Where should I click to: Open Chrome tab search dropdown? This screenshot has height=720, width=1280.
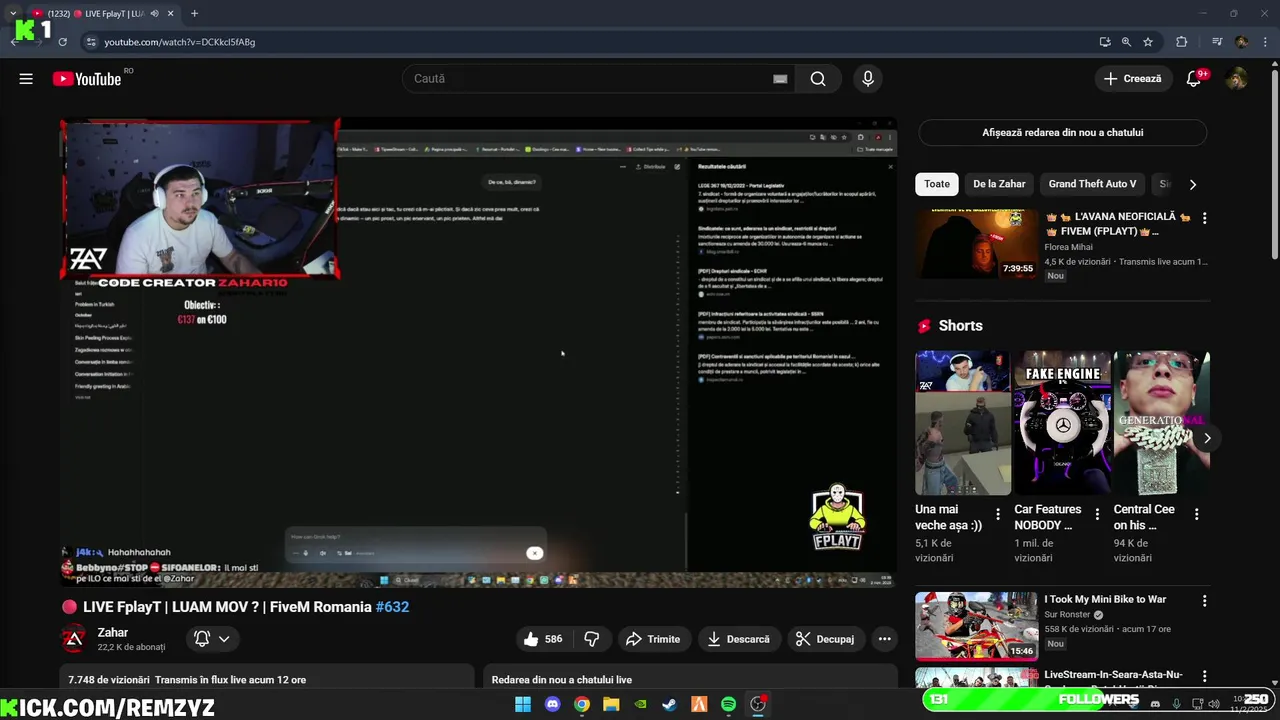click(x=12, y=14)
